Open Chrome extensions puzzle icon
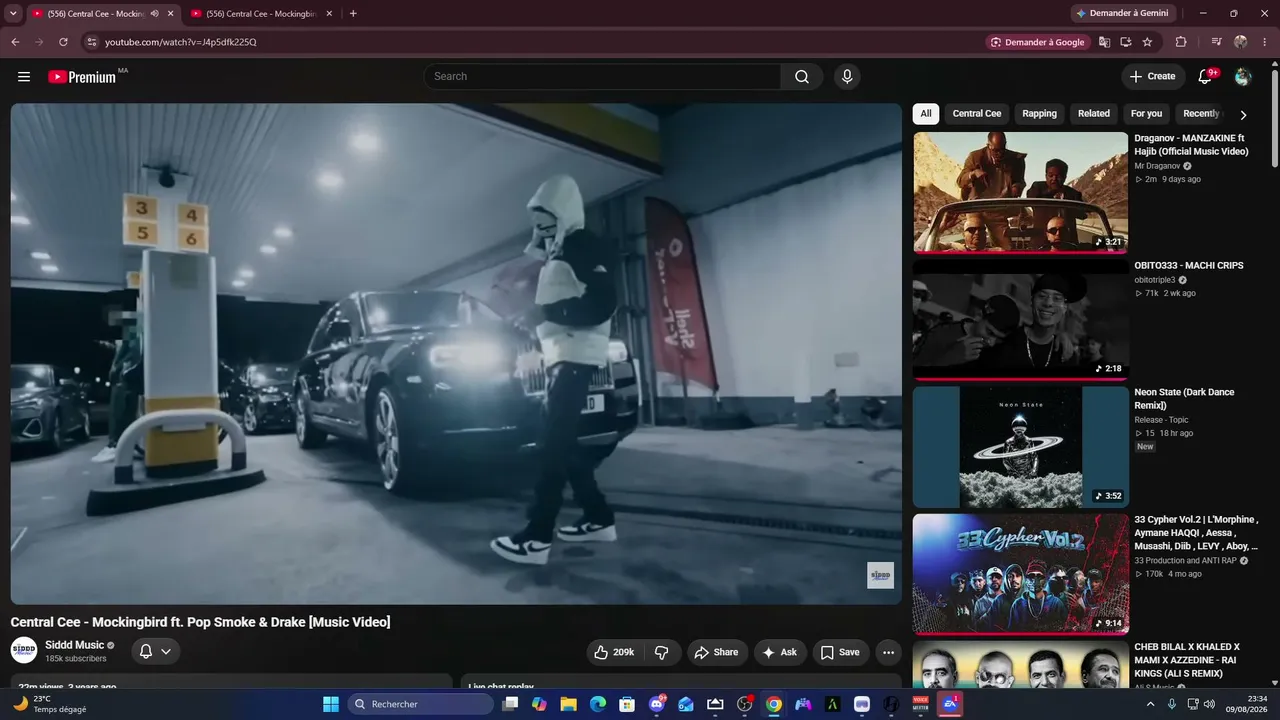1280x720 pixels. [1181, 42]
